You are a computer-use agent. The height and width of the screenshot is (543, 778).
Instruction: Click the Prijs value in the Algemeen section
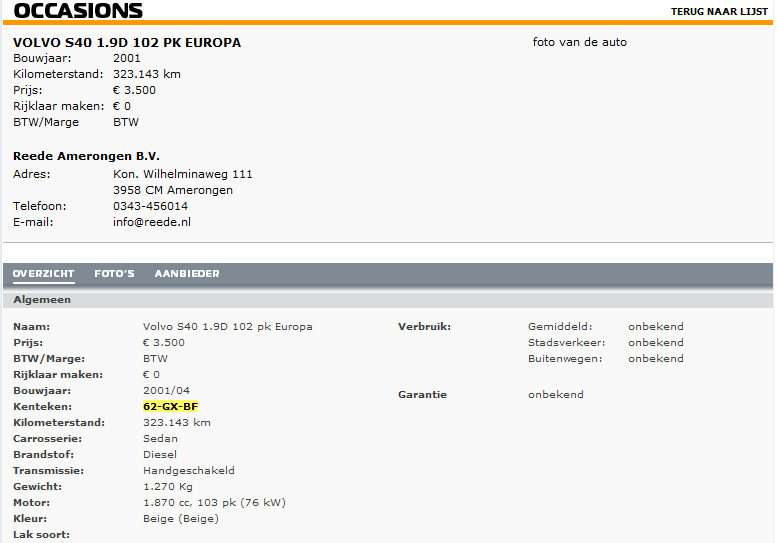tap(164, 342)
